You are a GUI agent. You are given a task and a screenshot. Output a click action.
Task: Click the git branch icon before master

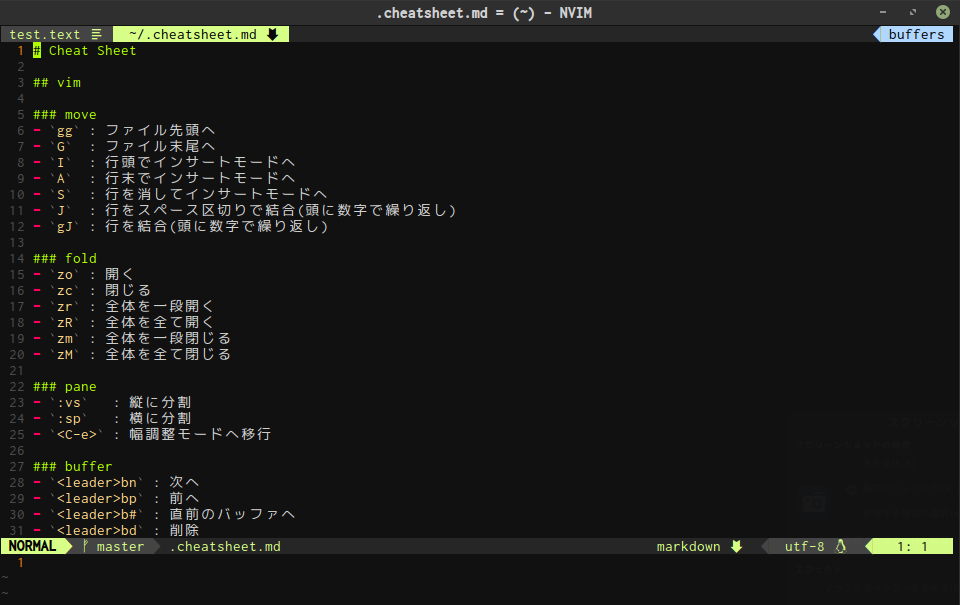tap(86, 546)
